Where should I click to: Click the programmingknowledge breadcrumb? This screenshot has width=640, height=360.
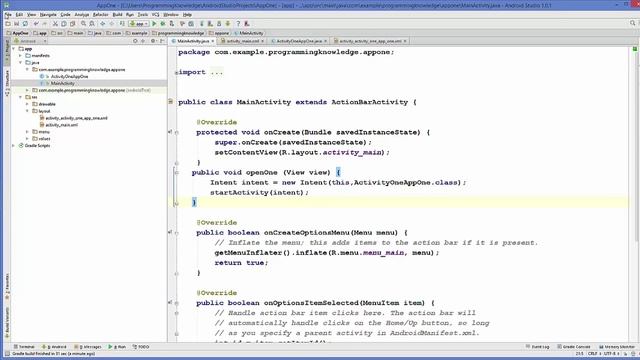click(178, 33)
